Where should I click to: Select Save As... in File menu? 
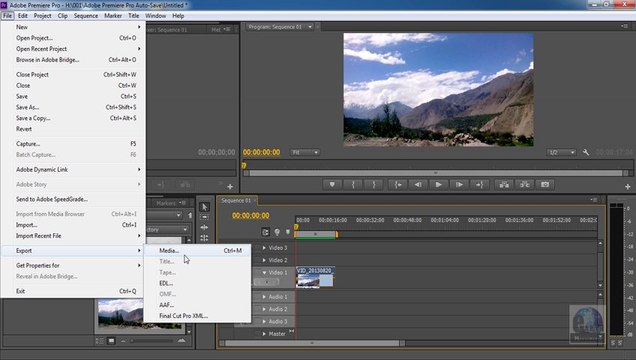(x=73, y=107)
